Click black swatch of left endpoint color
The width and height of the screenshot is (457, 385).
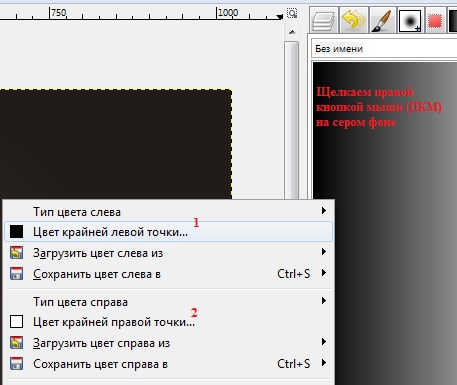[x=16, y=232]
